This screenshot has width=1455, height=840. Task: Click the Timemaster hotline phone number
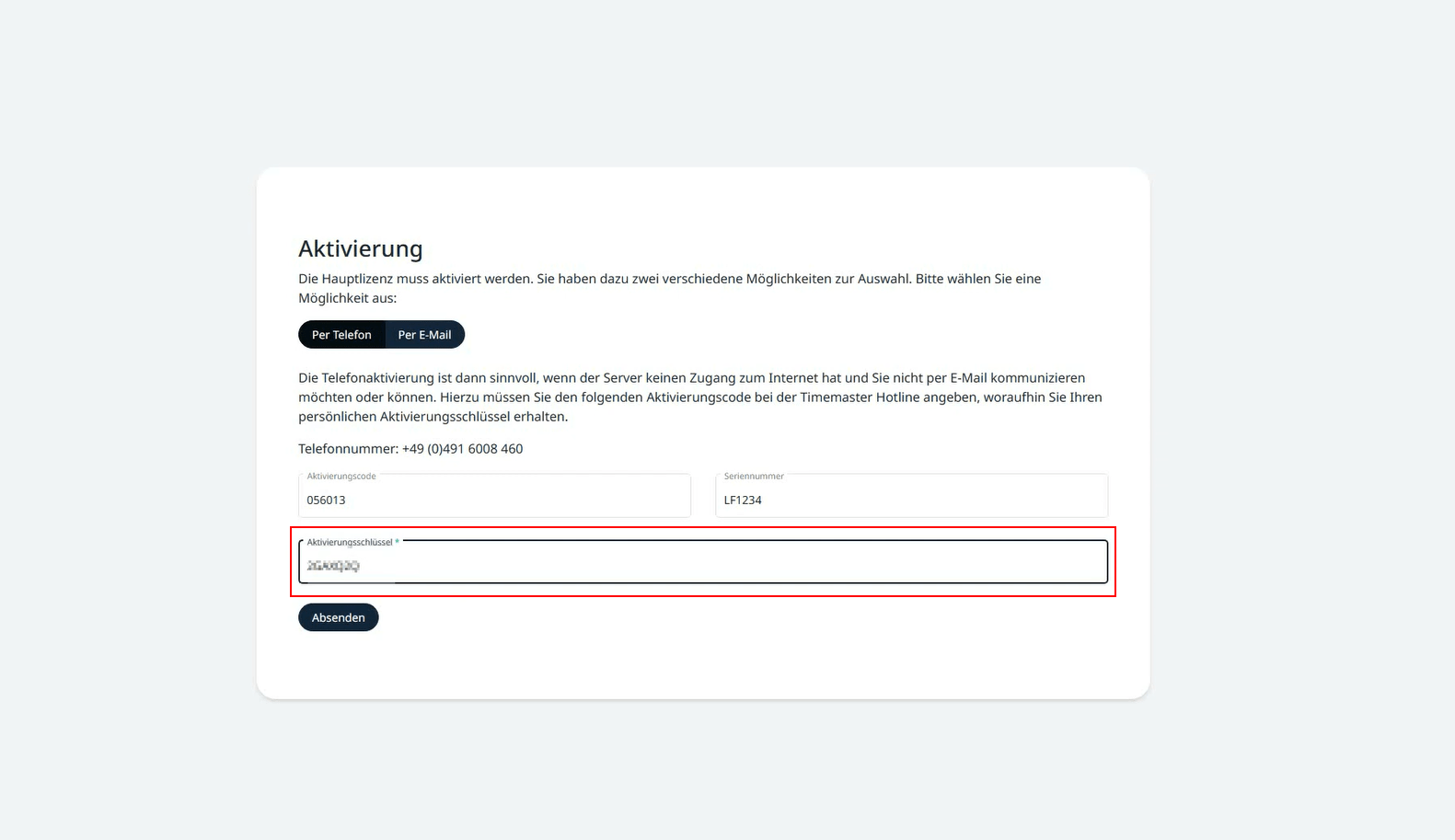click(x=462, y=448)
